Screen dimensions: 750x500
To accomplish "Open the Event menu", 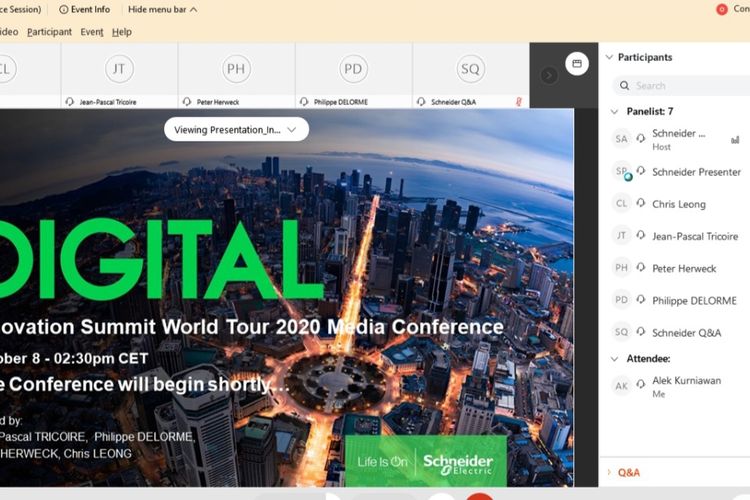I will [92, 32].
